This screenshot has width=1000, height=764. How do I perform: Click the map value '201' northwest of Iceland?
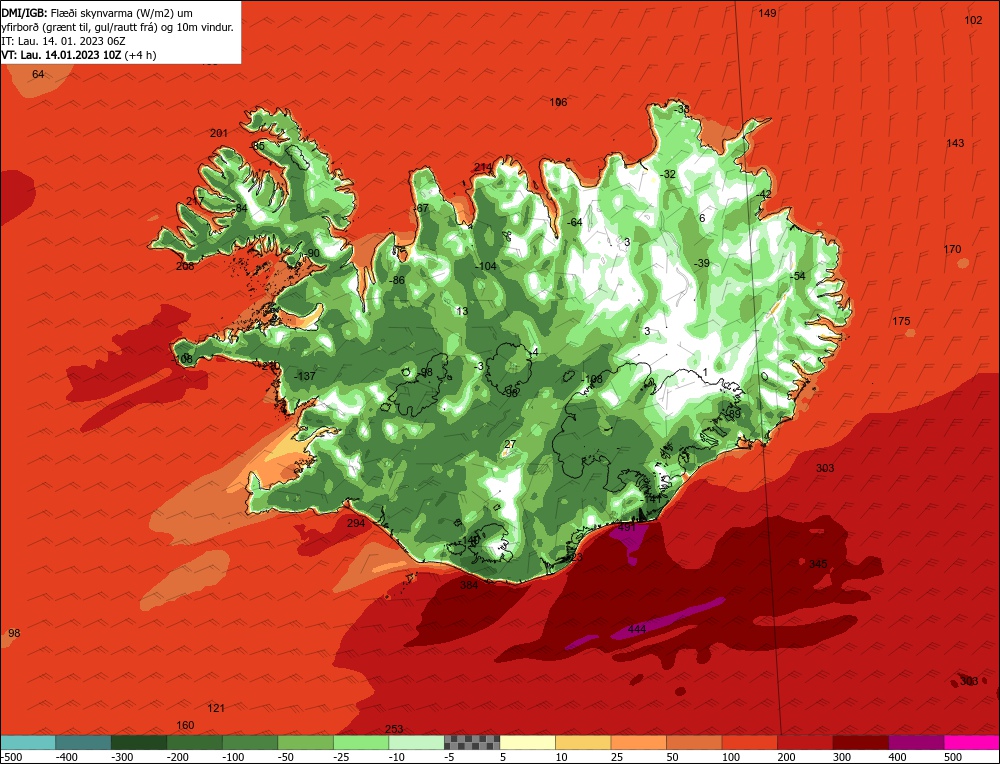tap(219, 133)
